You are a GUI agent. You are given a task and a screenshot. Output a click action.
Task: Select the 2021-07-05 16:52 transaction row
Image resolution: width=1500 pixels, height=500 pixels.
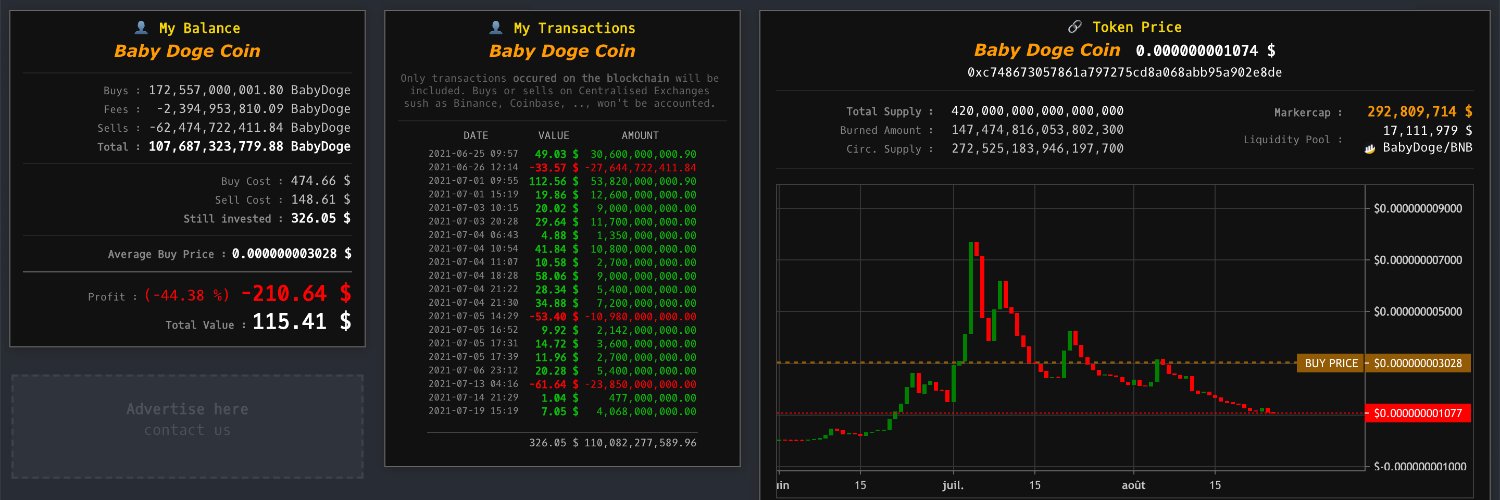pos(562,329)
